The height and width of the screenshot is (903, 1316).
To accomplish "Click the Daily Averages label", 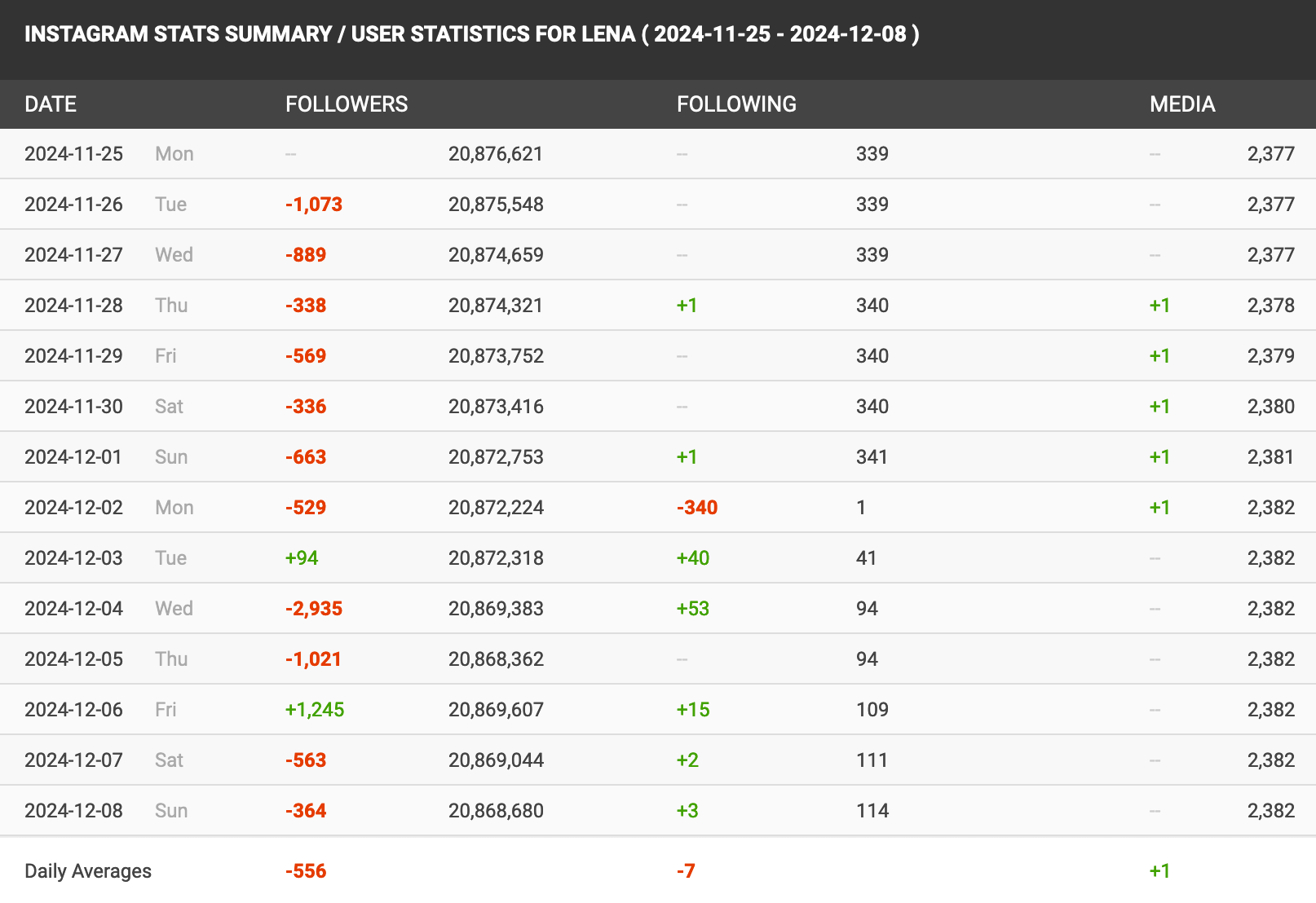I will tap(88, 871).
